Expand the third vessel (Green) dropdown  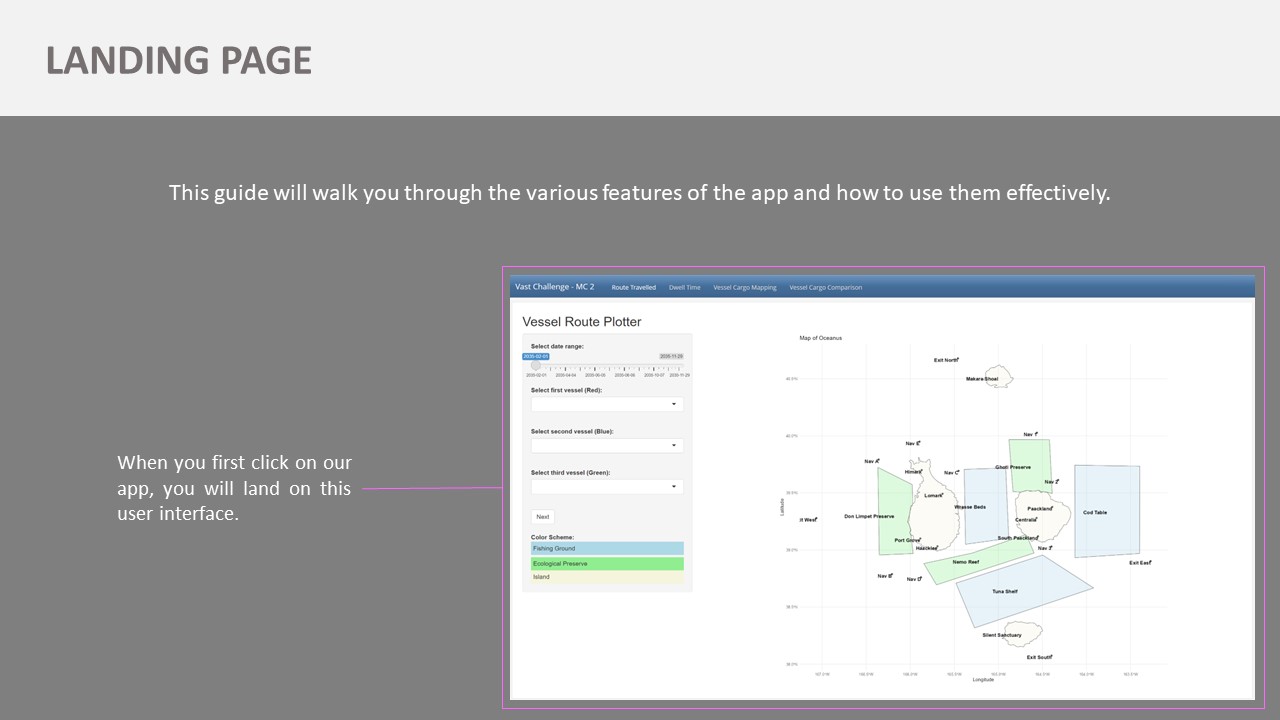click(607, 487)
